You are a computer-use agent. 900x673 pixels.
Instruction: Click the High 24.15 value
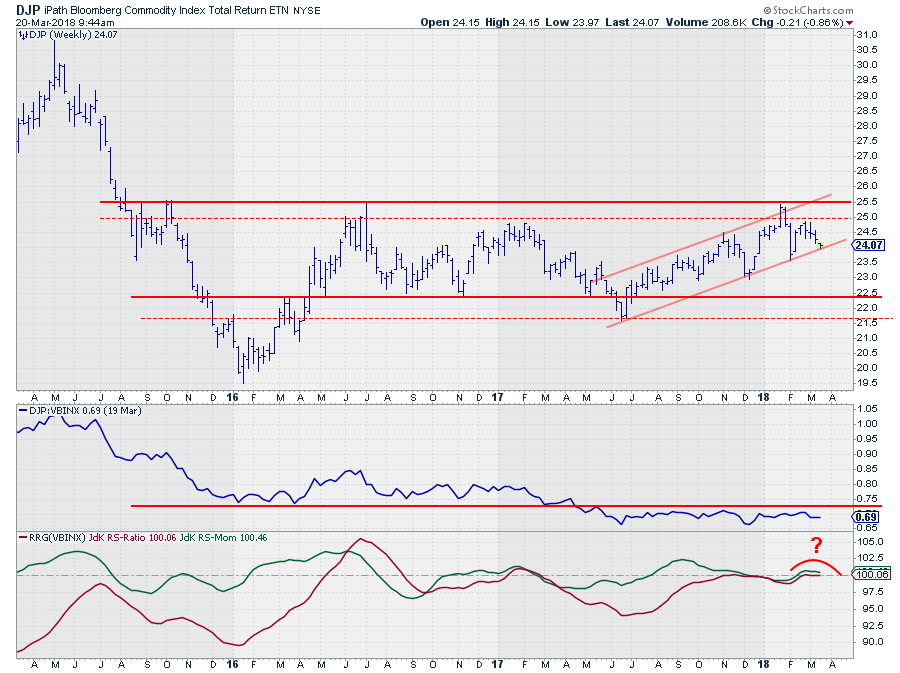(x=513, y=22)
